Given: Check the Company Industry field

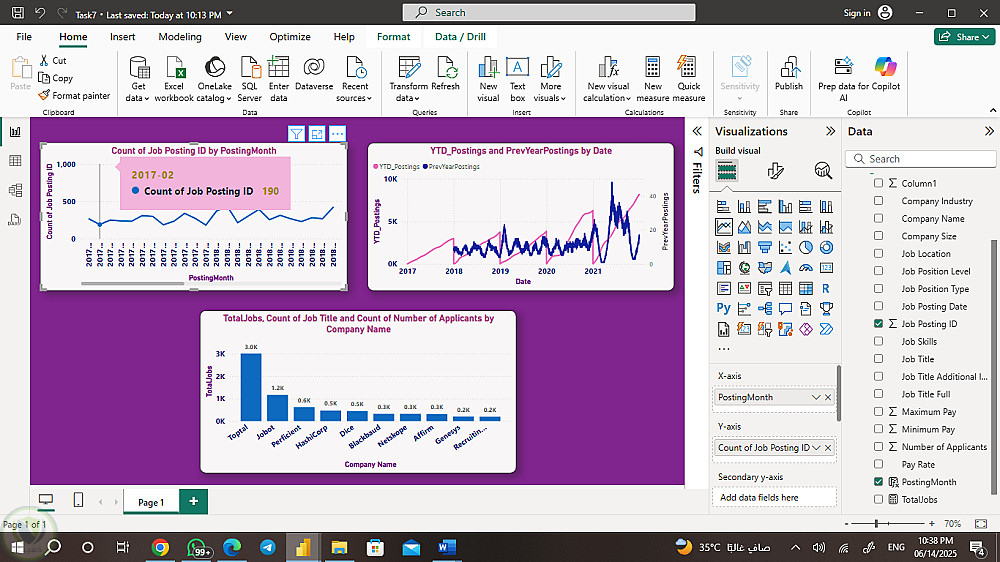Looking at the screenshot, I should (878, 201).
